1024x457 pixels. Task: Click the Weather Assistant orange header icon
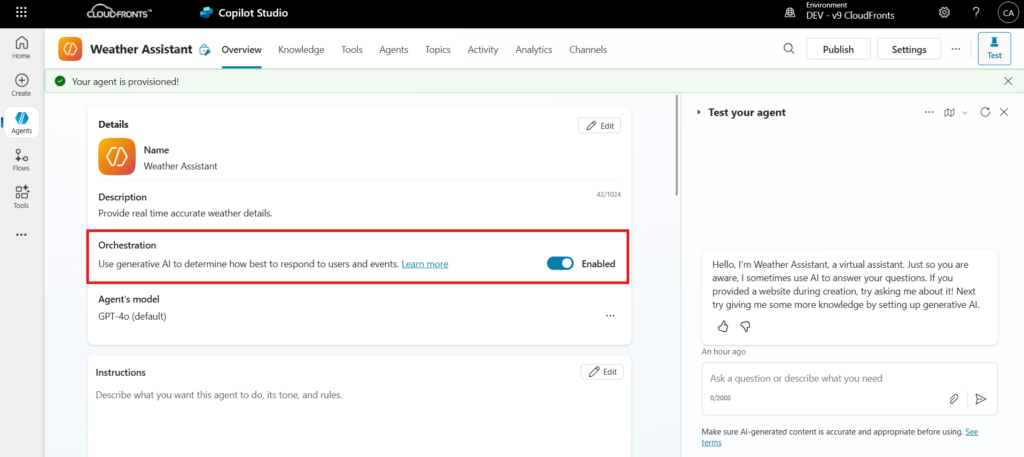(70, 49)
